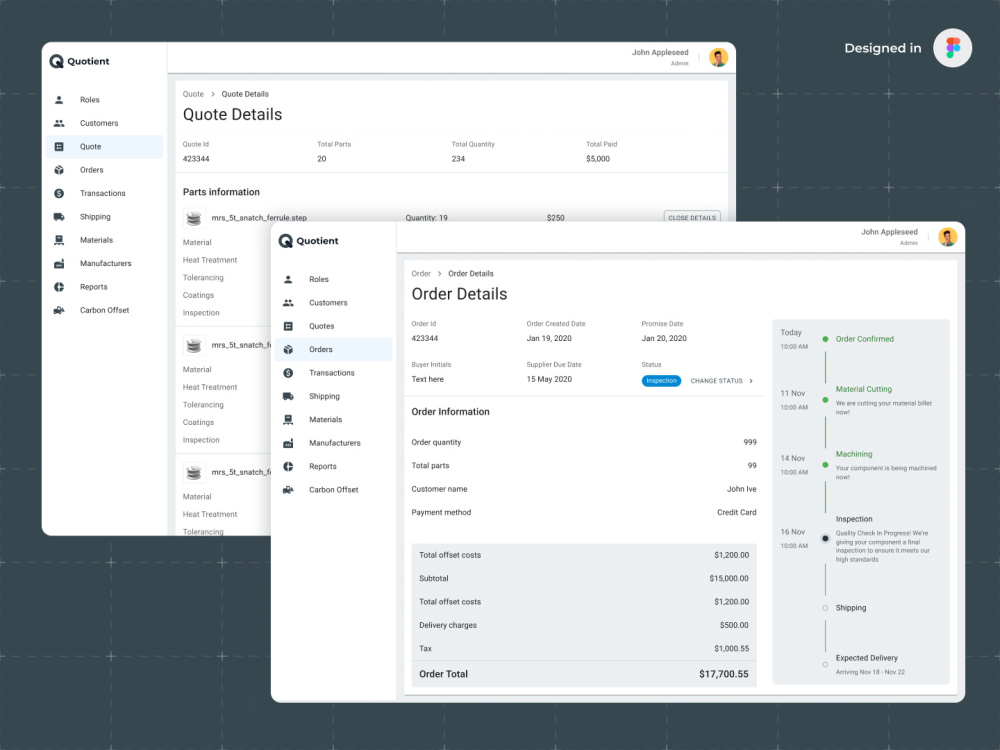Click Subtotal value $15,000.00

[x=729, y=578]
